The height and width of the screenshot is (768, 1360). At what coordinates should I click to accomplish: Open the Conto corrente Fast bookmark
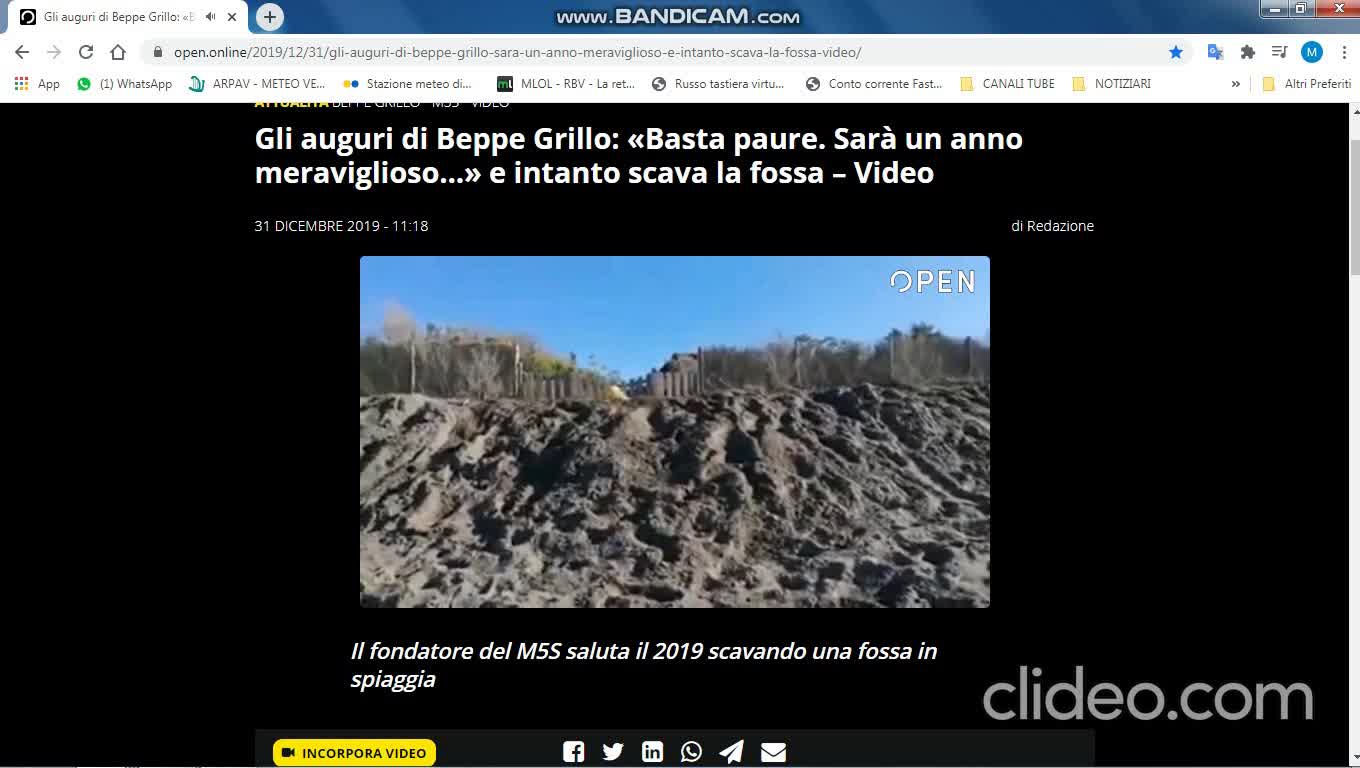874,84
